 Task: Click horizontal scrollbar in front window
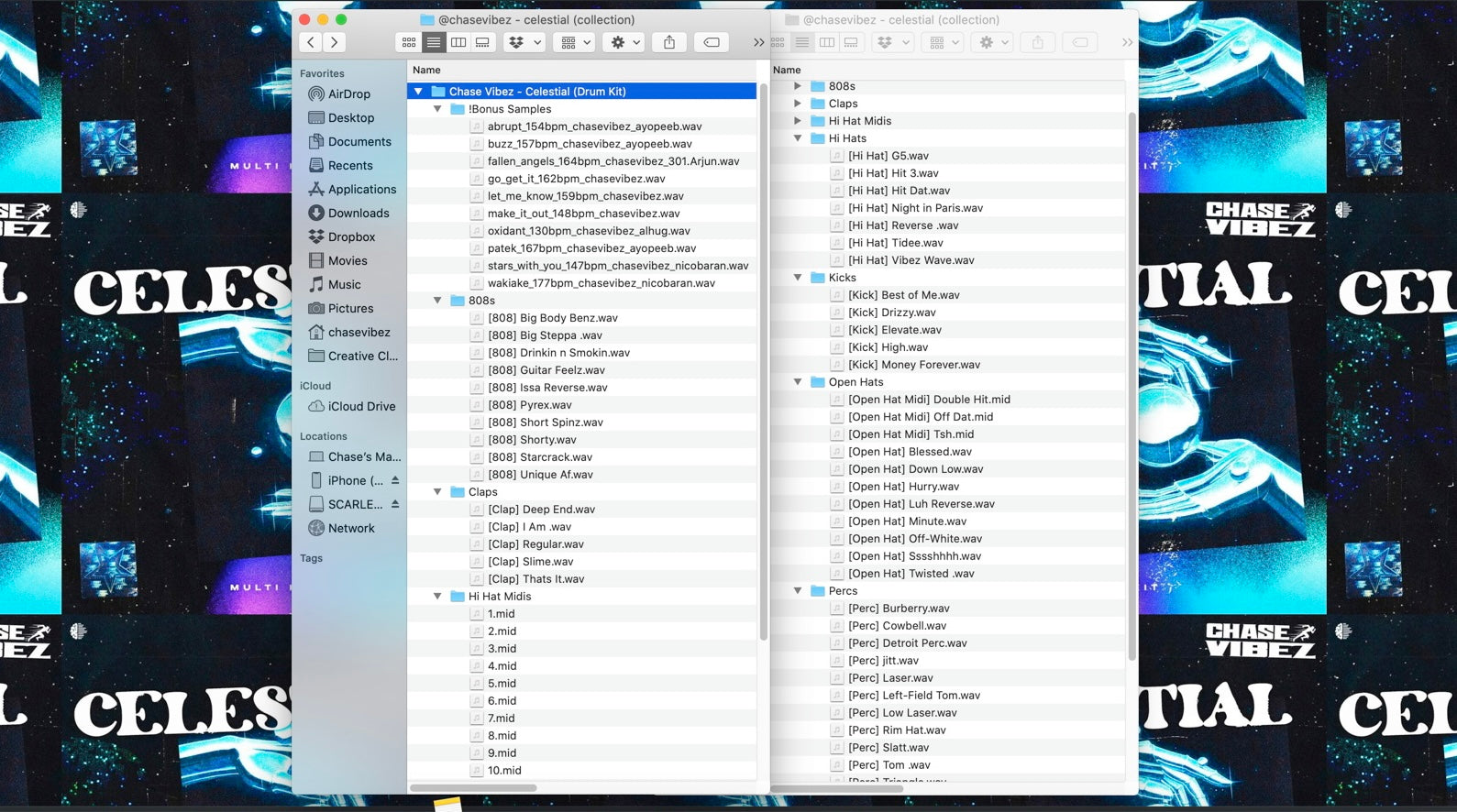[x=473, y=787]
